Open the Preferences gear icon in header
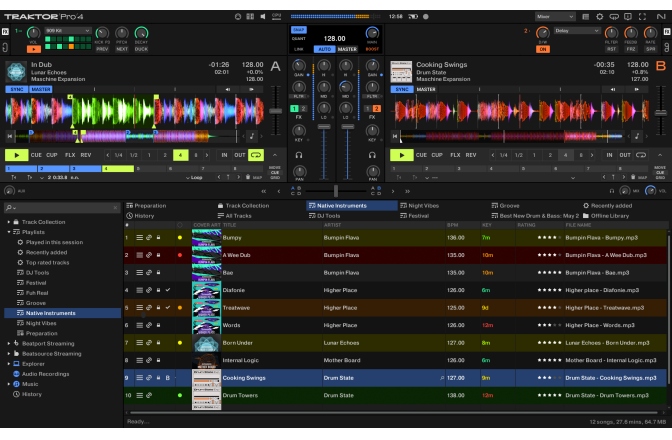672x440 pixels. 600,17
